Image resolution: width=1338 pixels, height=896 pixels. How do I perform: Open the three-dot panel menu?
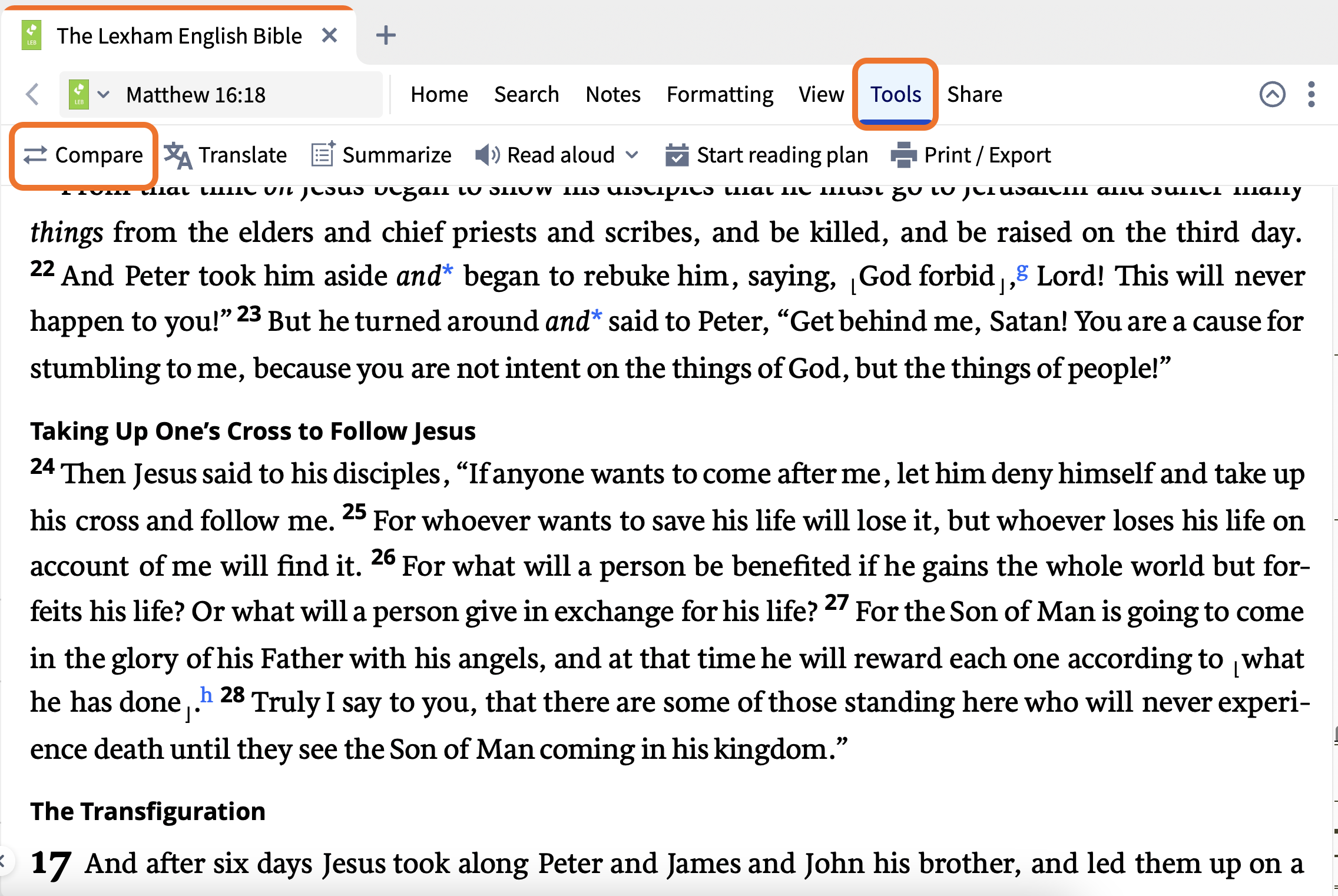pyautogui.click(x=1311, y=94)
